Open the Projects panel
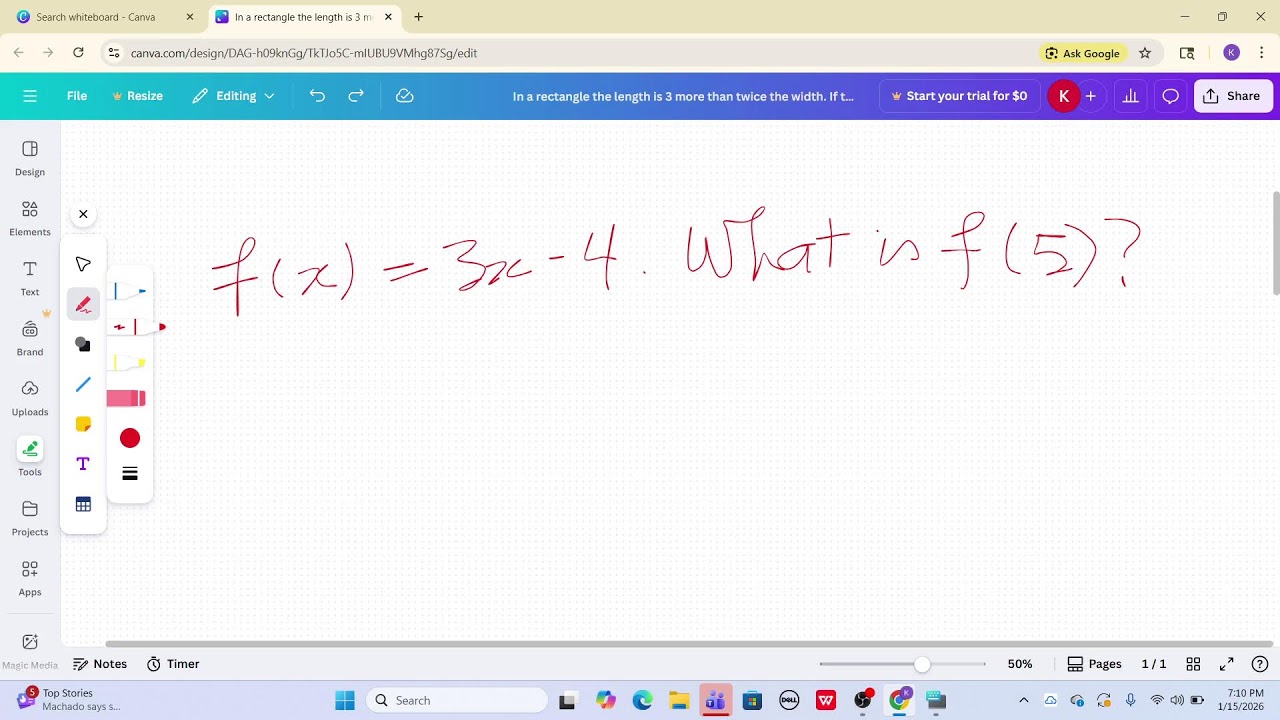This screenshot has width=1280, height=720. (30, 518)
